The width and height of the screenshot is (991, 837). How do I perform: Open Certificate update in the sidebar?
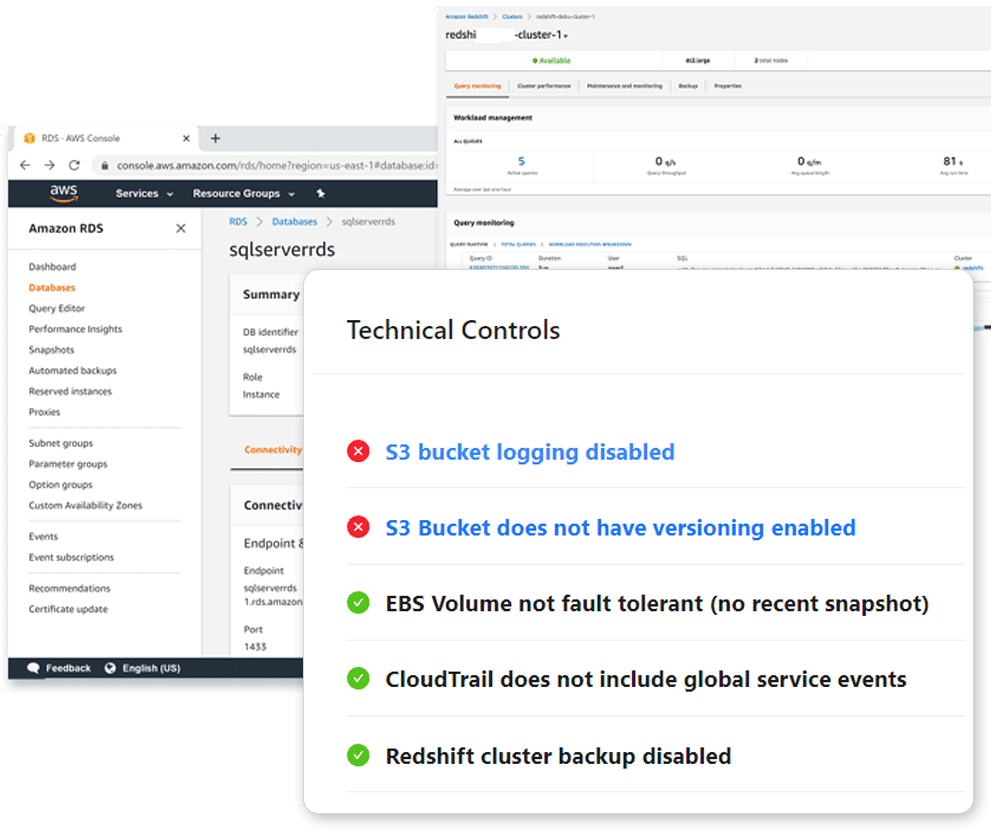point(68,609)
